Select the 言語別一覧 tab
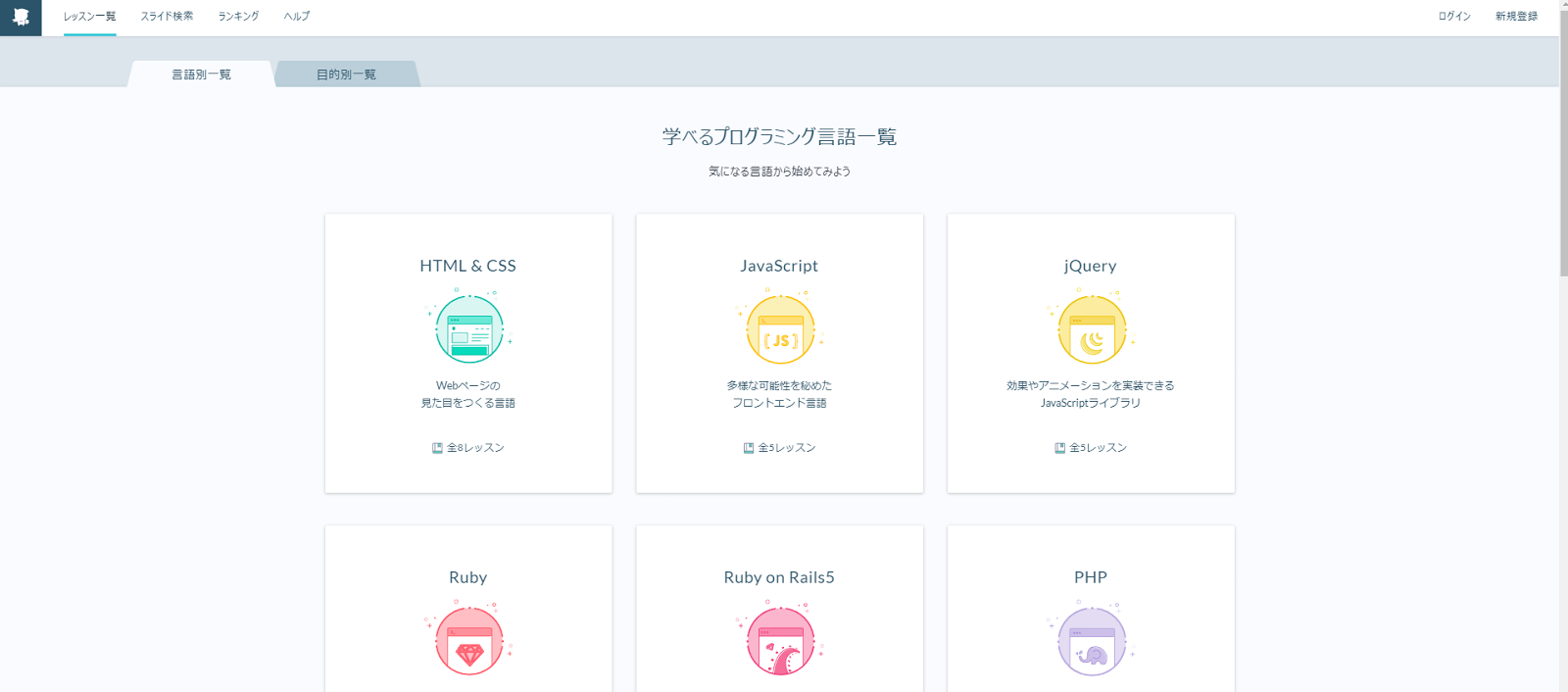 201,74
